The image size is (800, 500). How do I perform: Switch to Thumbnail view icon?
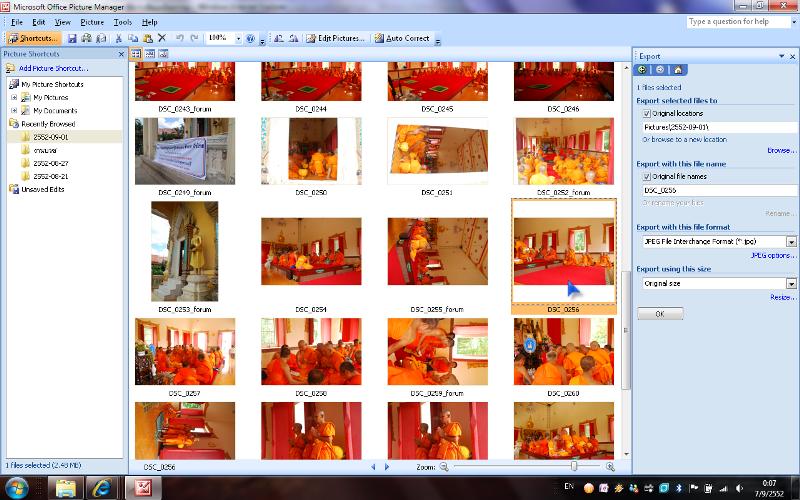click(136, 54)
